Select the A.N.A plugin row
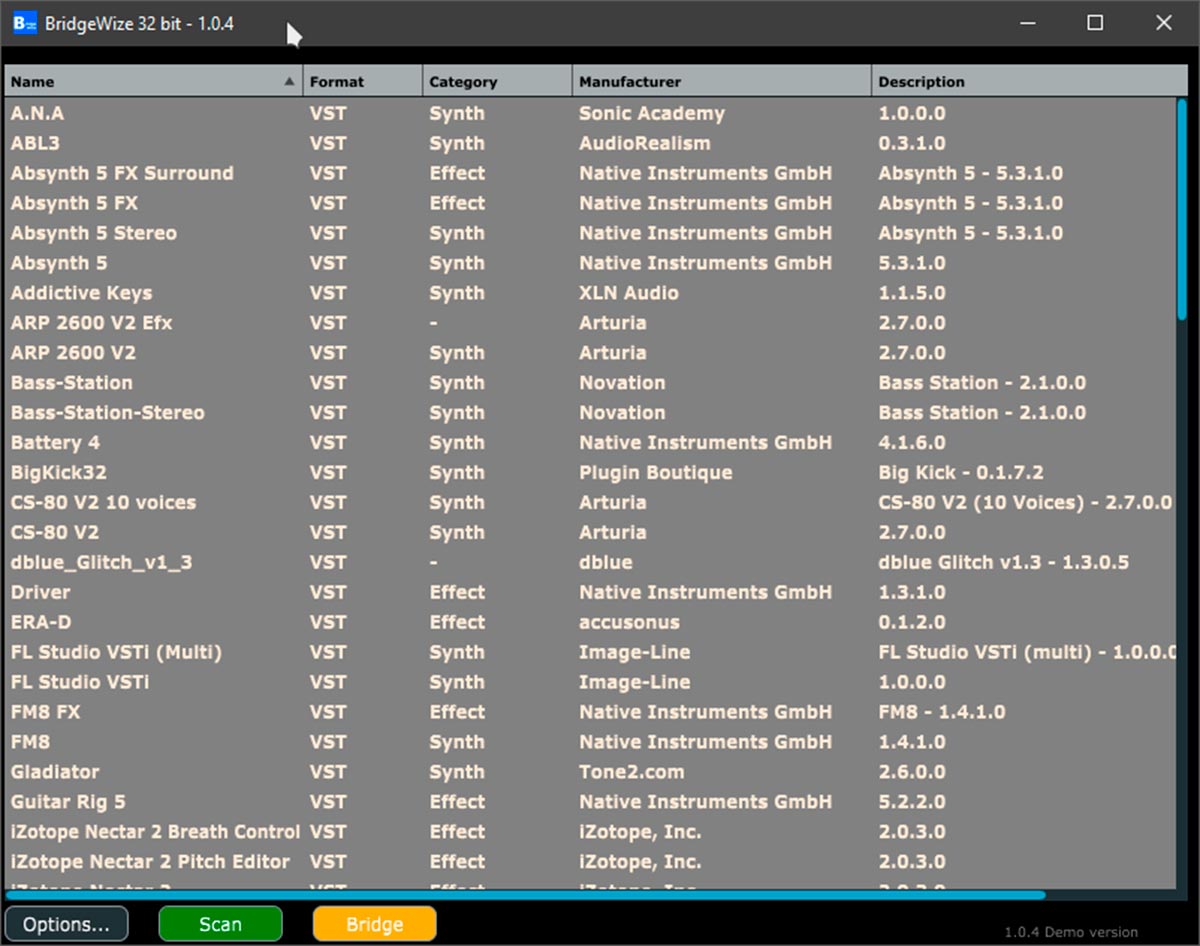The height and width of the screenshot is (946, 1200). pos(590,113)
